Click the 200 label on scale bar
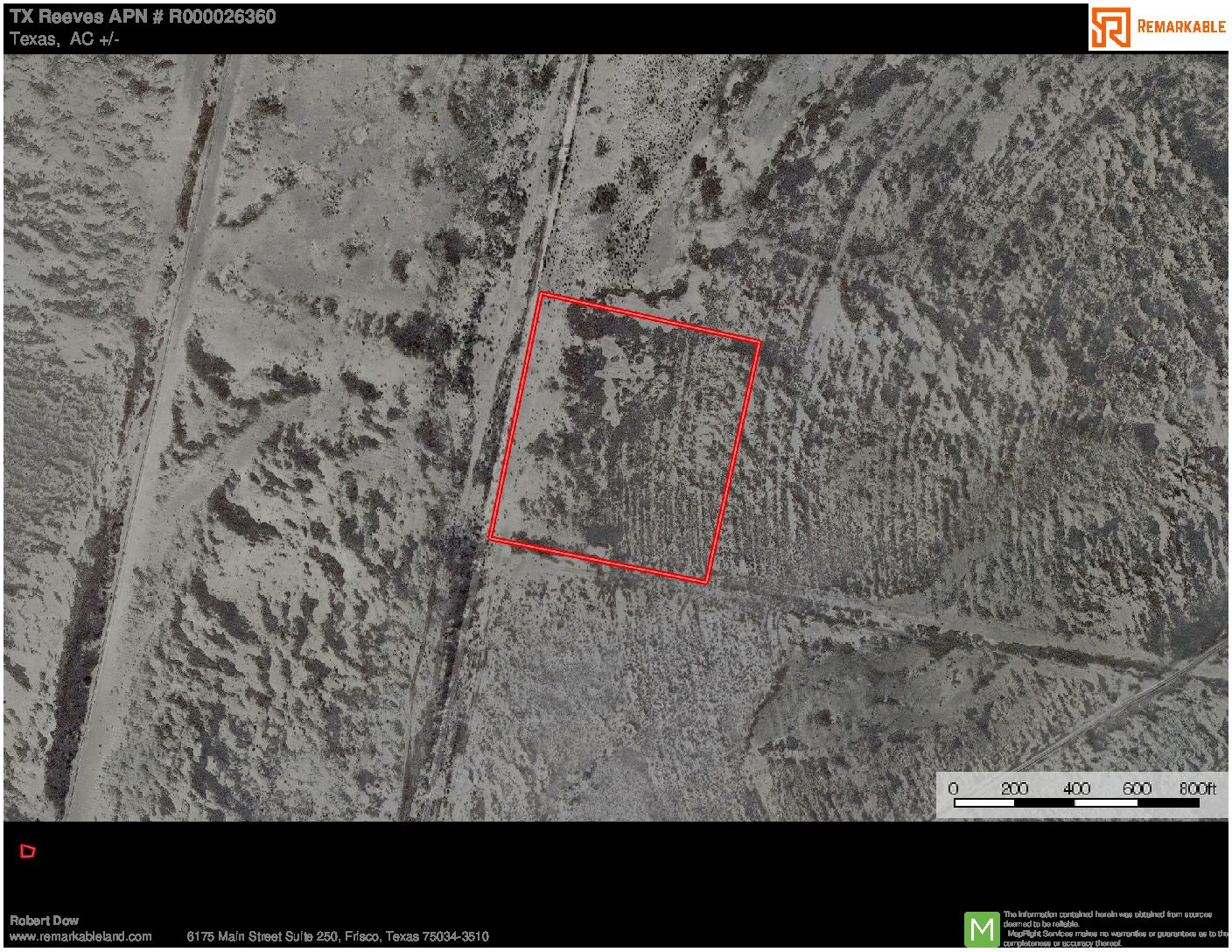 pos(1014,788)
